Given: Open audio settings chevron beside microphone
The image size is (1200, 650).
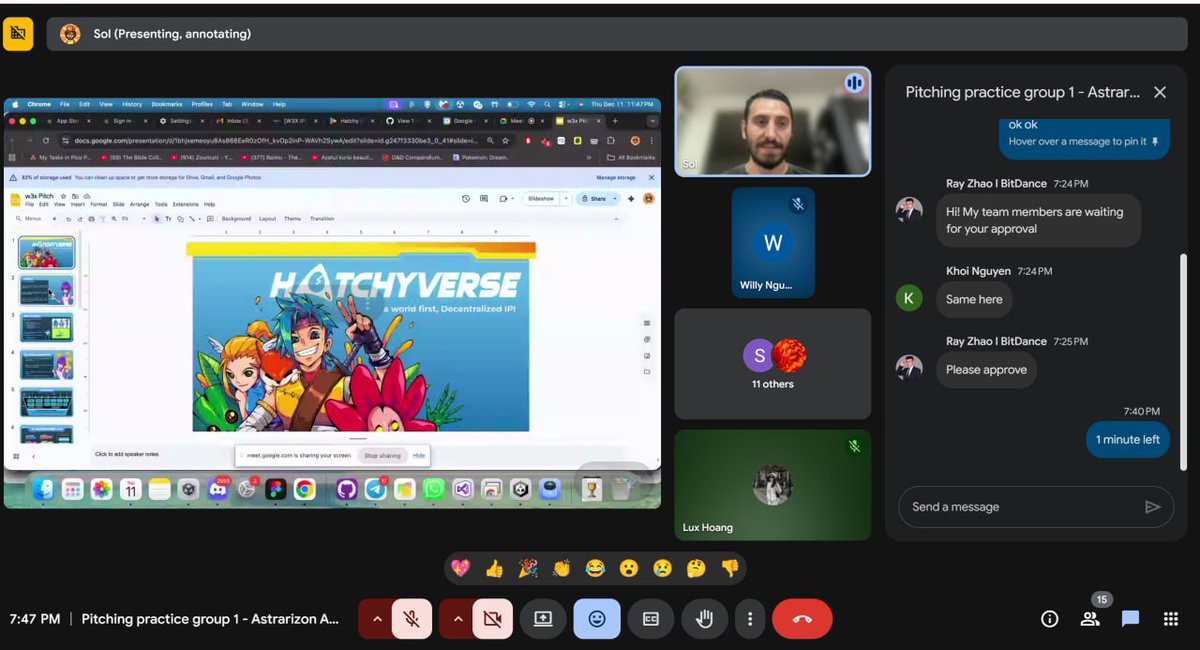Looking at the screenshot, I should (x=377, y=619).
